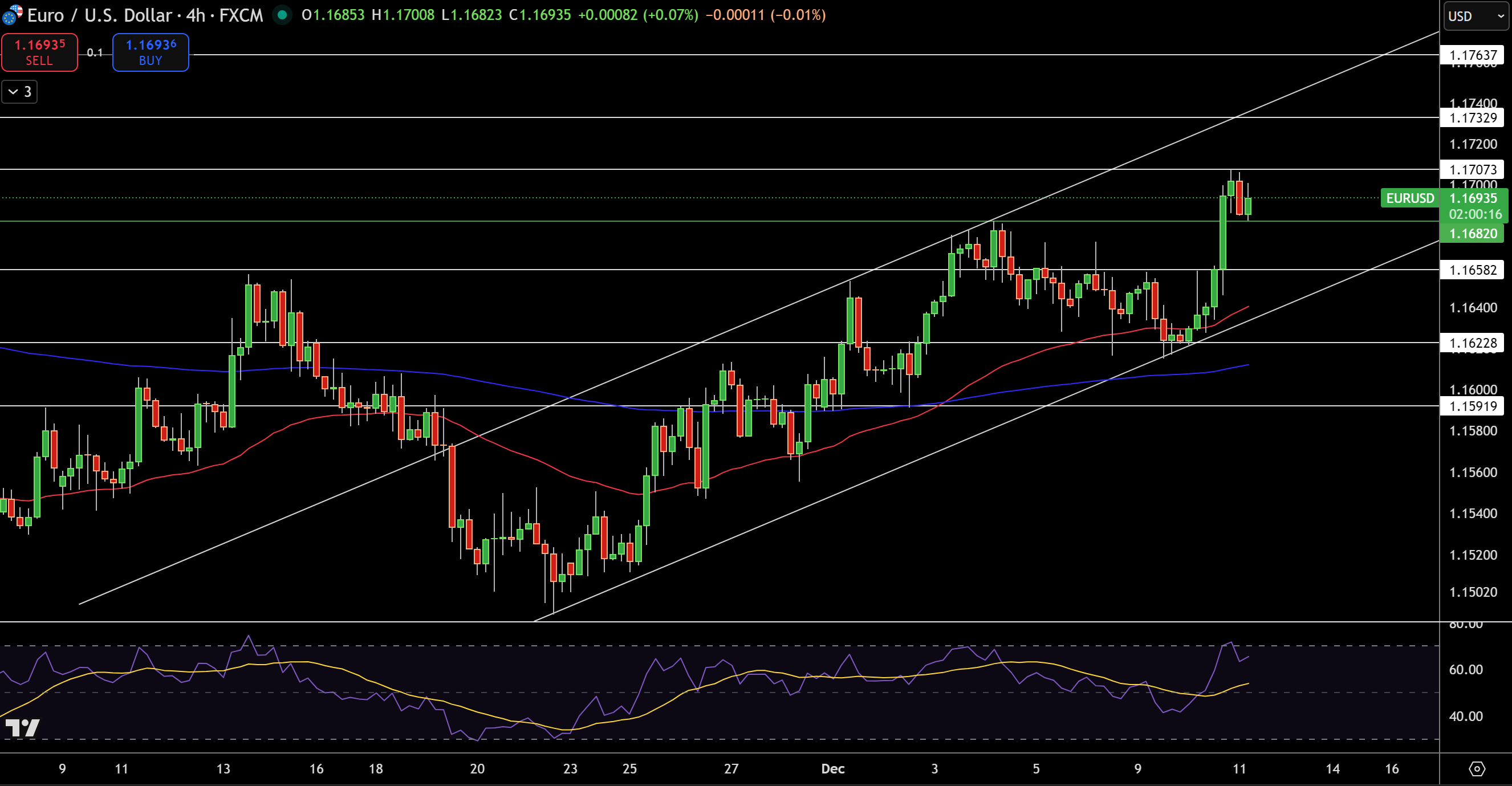Click the open price value O1.16853
The width and height of the screenshot is (1512, 786).
(x=333, y=15)
